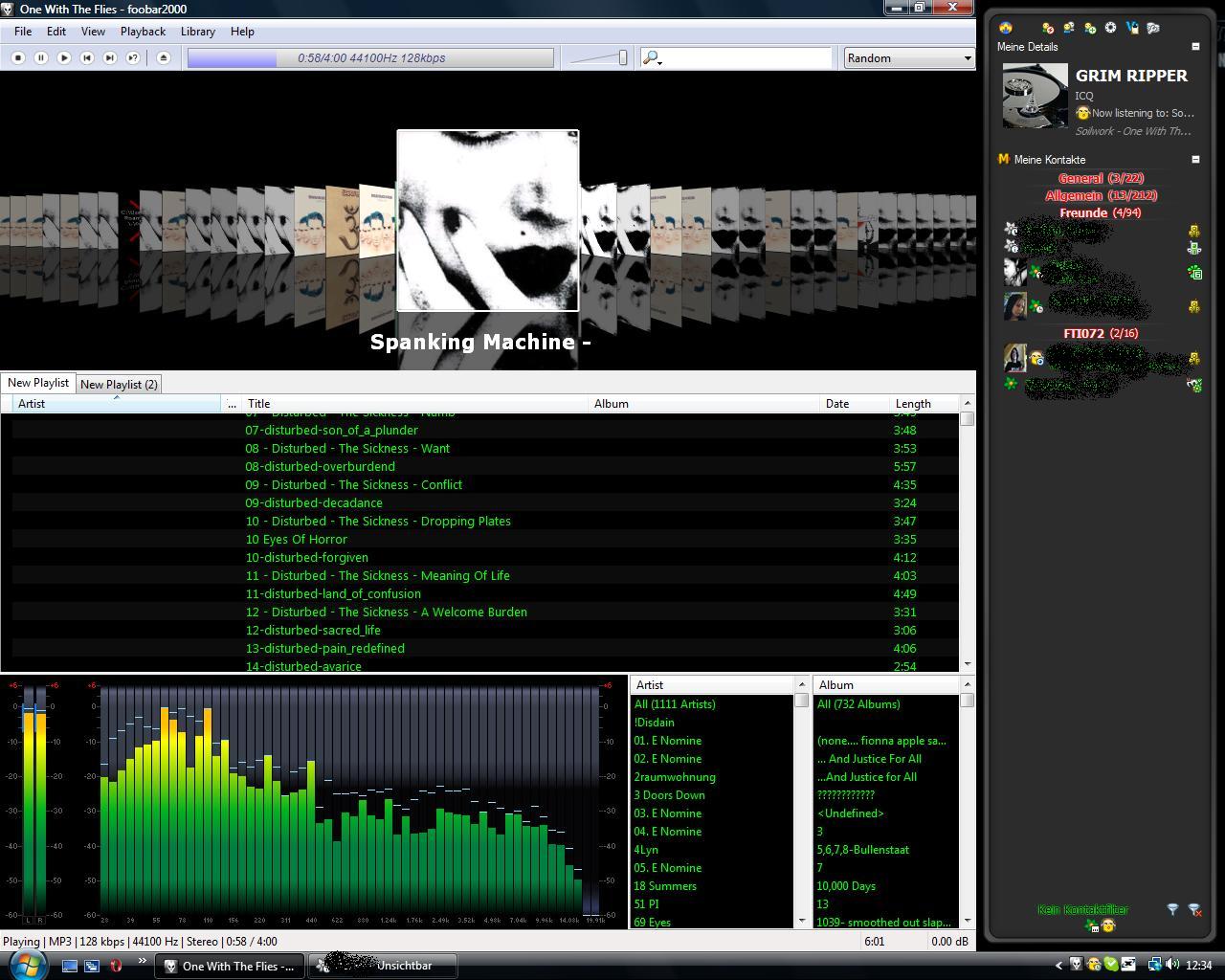Image resolution: width=1225 pixels, height=980 pixels.
Task: Click the contact filter funnel icon
Action: pos(1172,909)
